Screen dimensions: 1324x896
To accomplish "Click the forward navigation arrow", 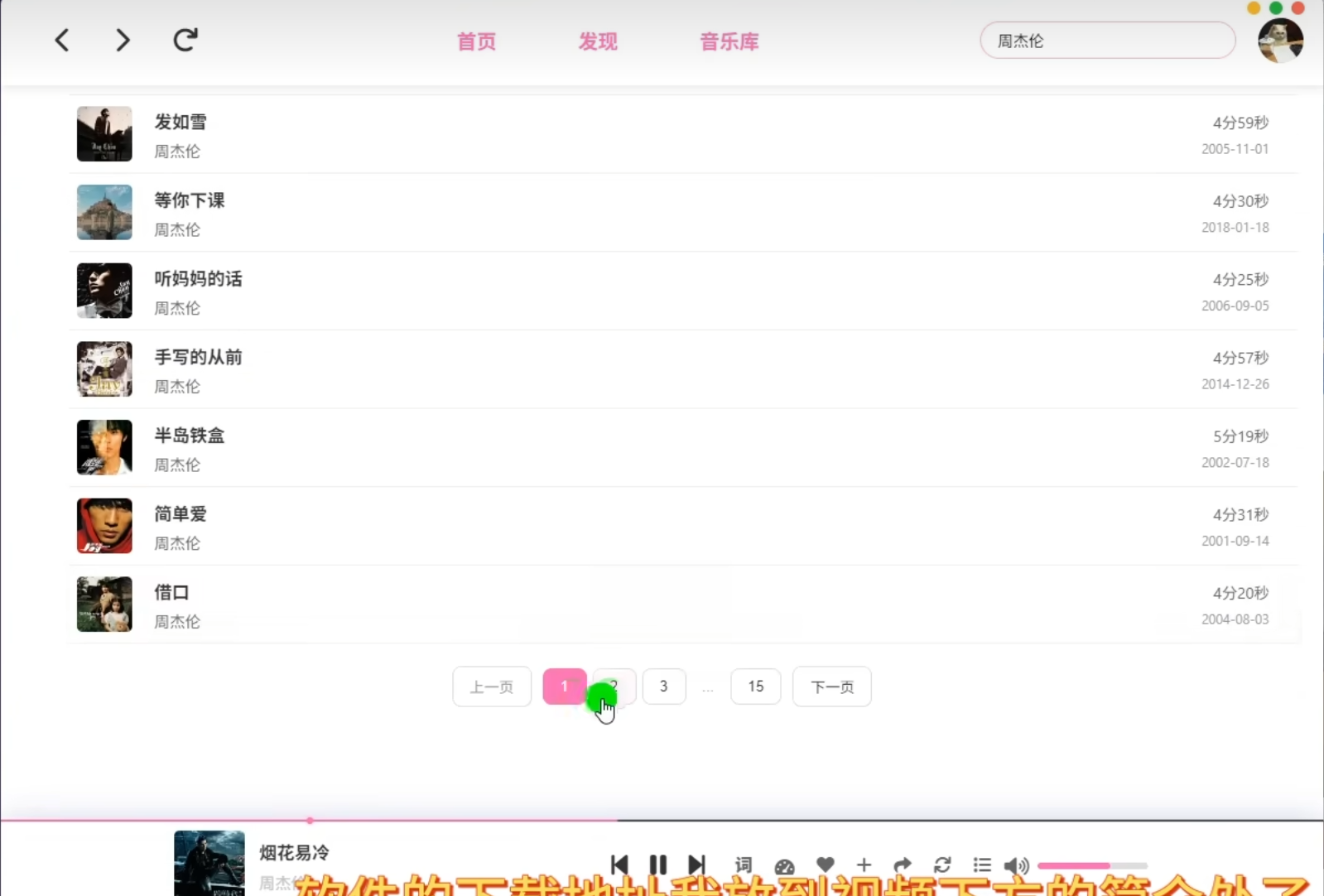I will point(123,40).
